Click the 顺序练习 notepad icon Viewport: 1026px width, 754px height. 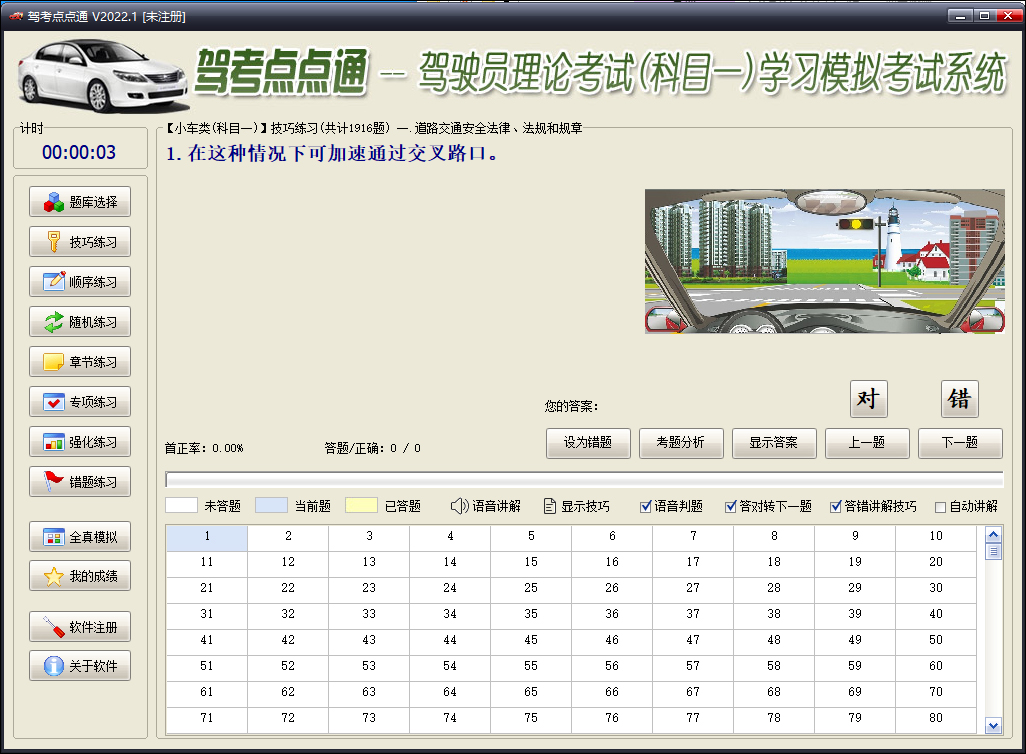[x=54, y=282]
